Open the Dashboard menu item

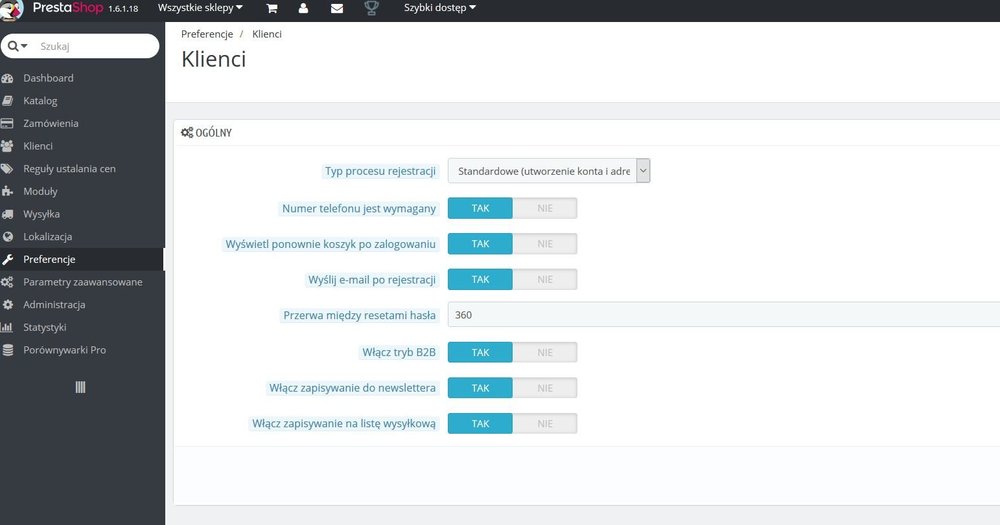coord(48,78)
